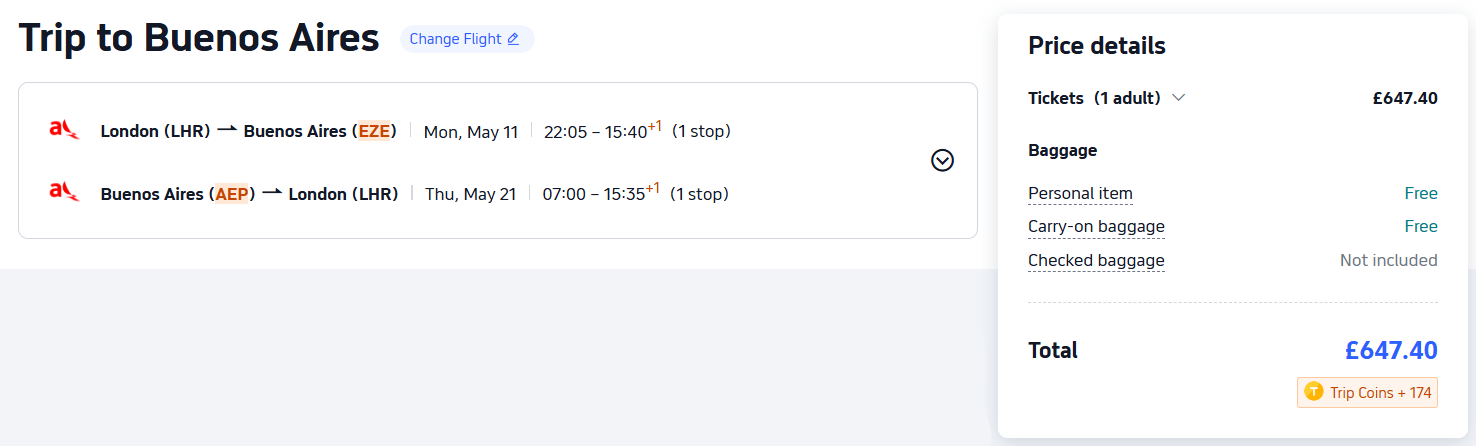1476x446 pixels.
Task: Click the Tickets (1 adult) label
Action: click(1094, 98)
